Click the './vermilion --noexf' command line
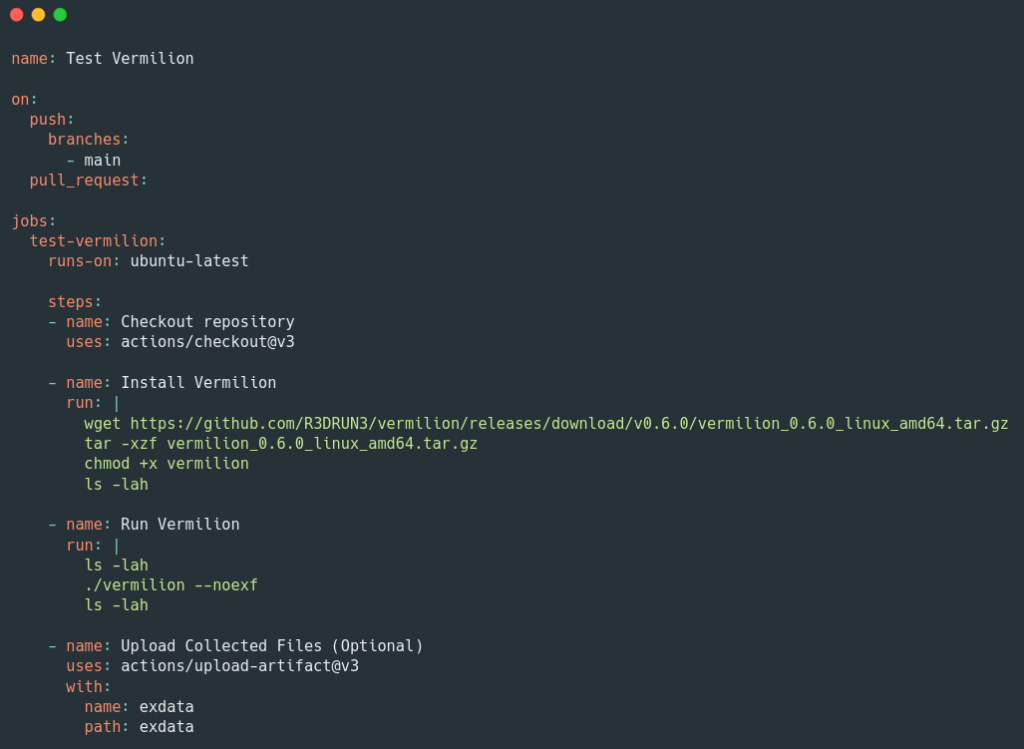The width and height of the screenshot is (1024, 749). pyautogui.click(x=171, y=585)
